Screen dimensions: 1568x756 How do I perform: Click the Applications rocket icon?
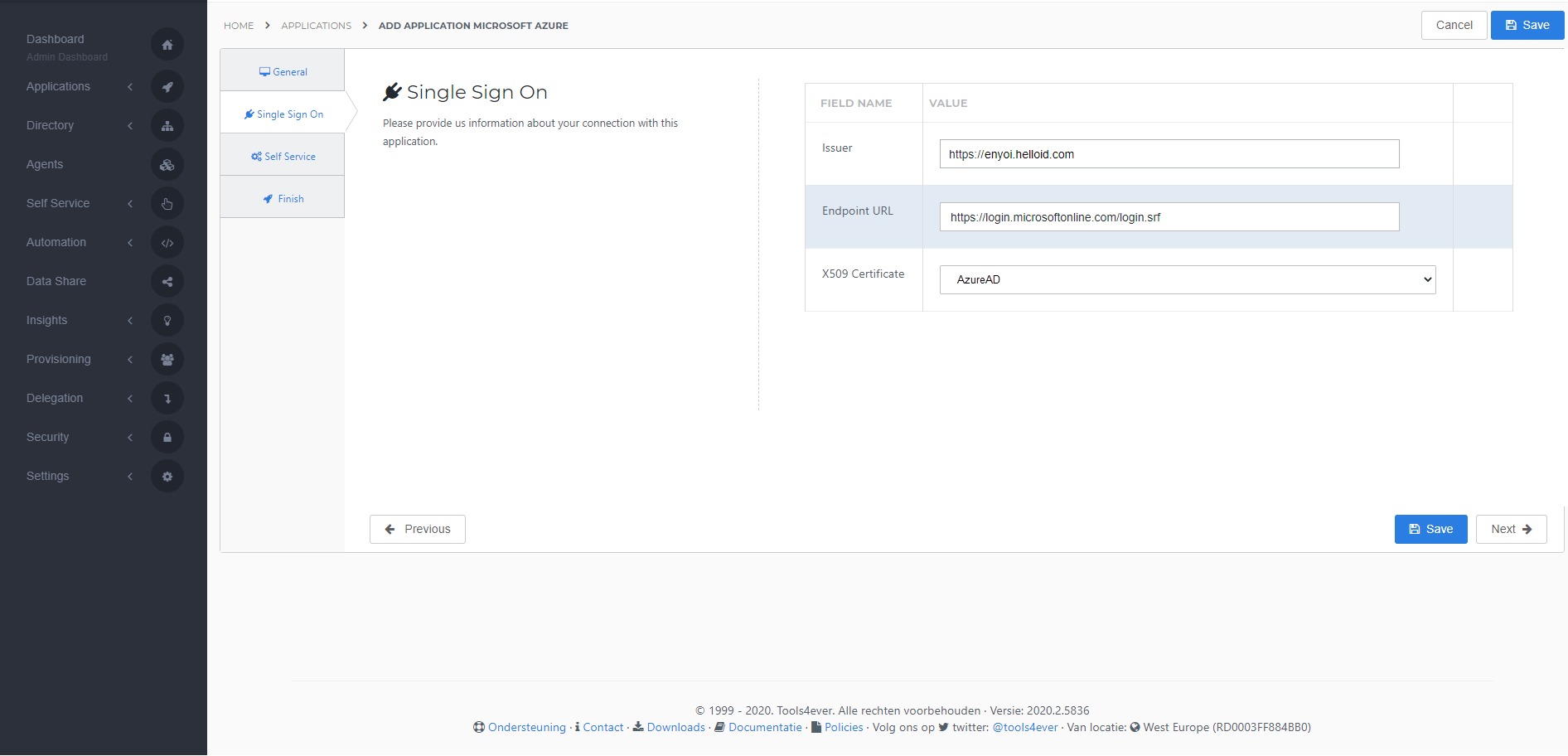click(167, 86)
